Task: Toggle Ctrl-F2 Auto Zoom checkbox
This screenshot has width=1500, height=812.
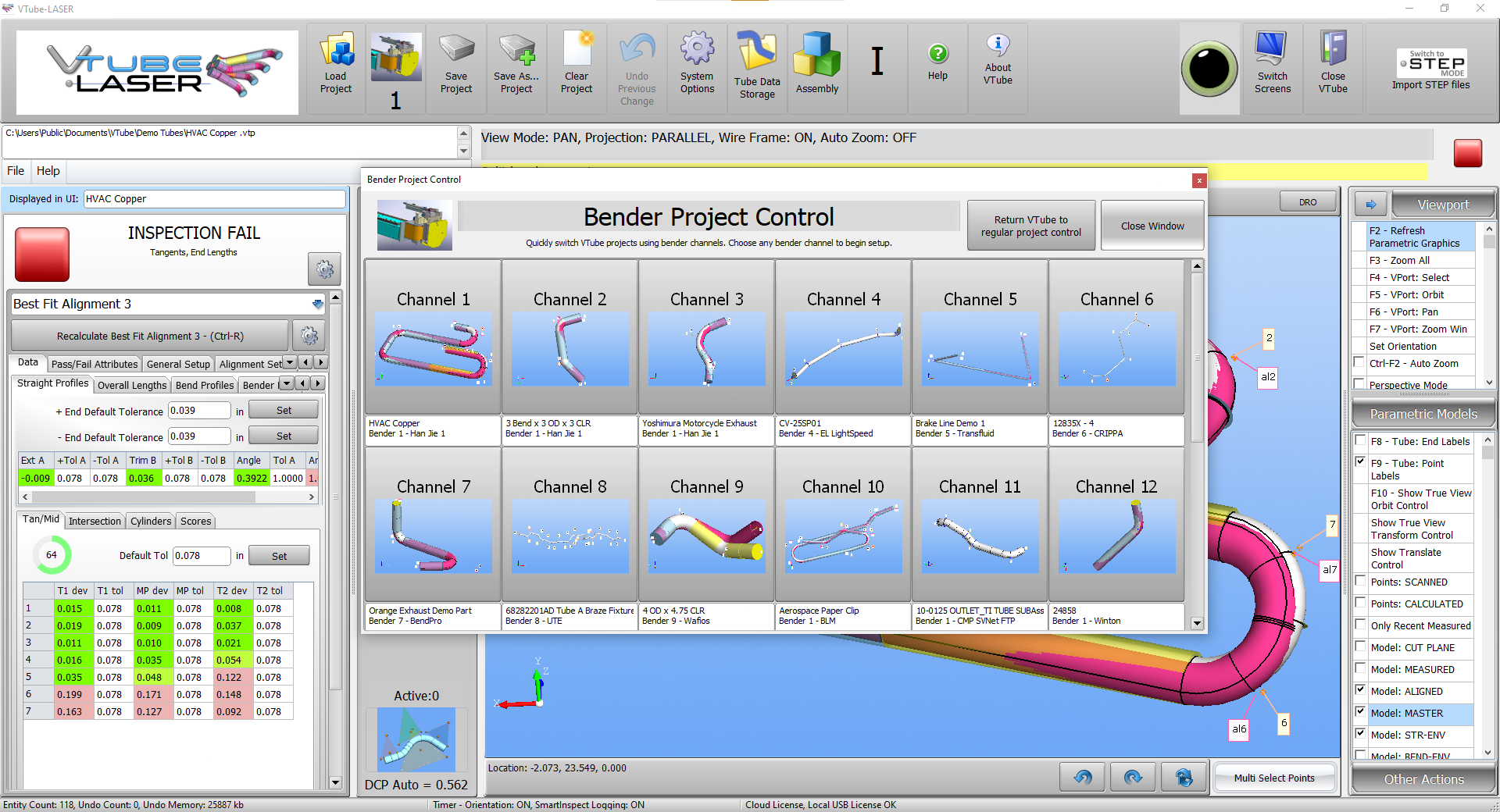Action: click(x=1360, y=362)
